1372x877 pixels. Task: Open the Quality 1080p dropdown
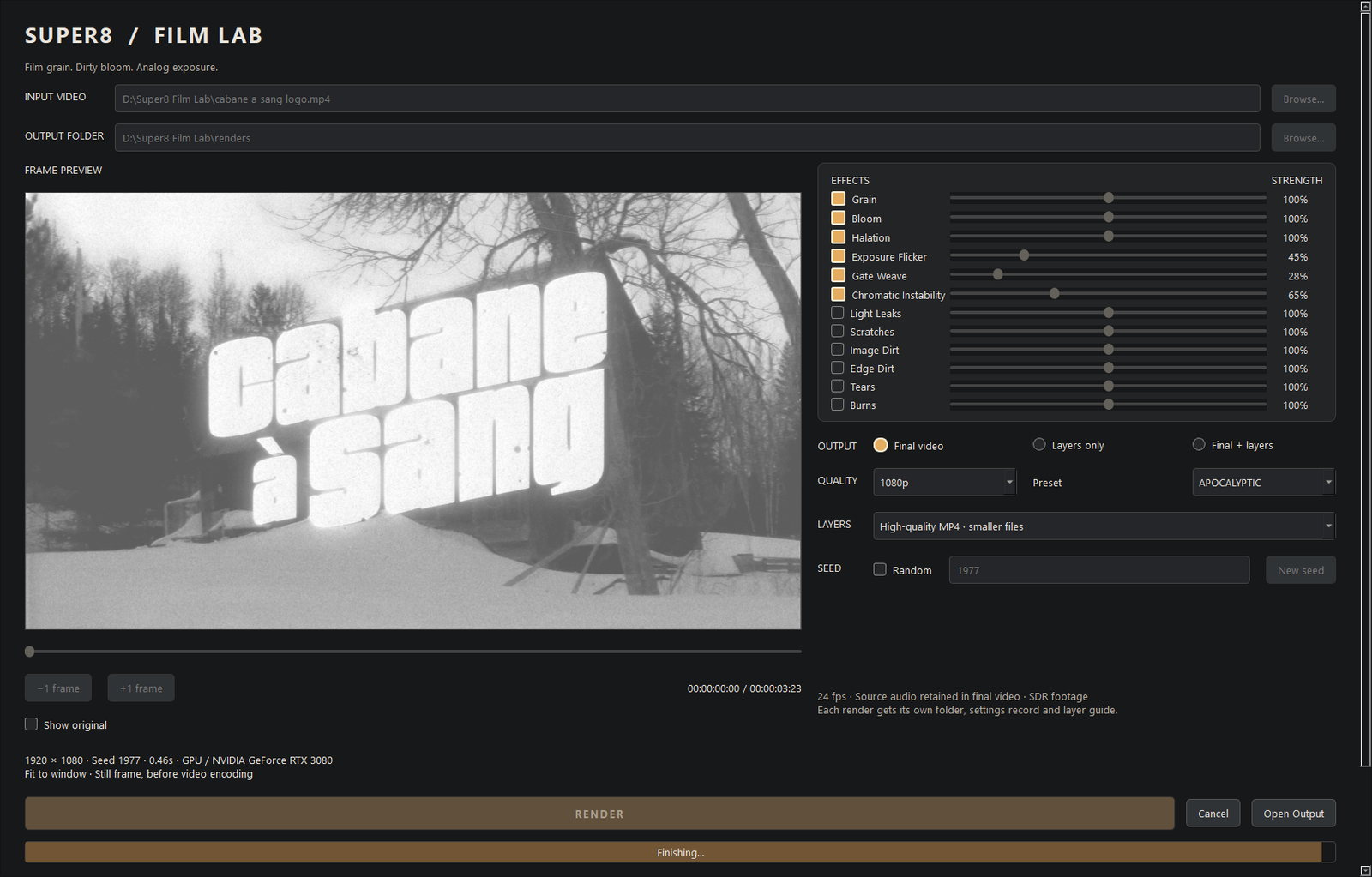(944, 482)
